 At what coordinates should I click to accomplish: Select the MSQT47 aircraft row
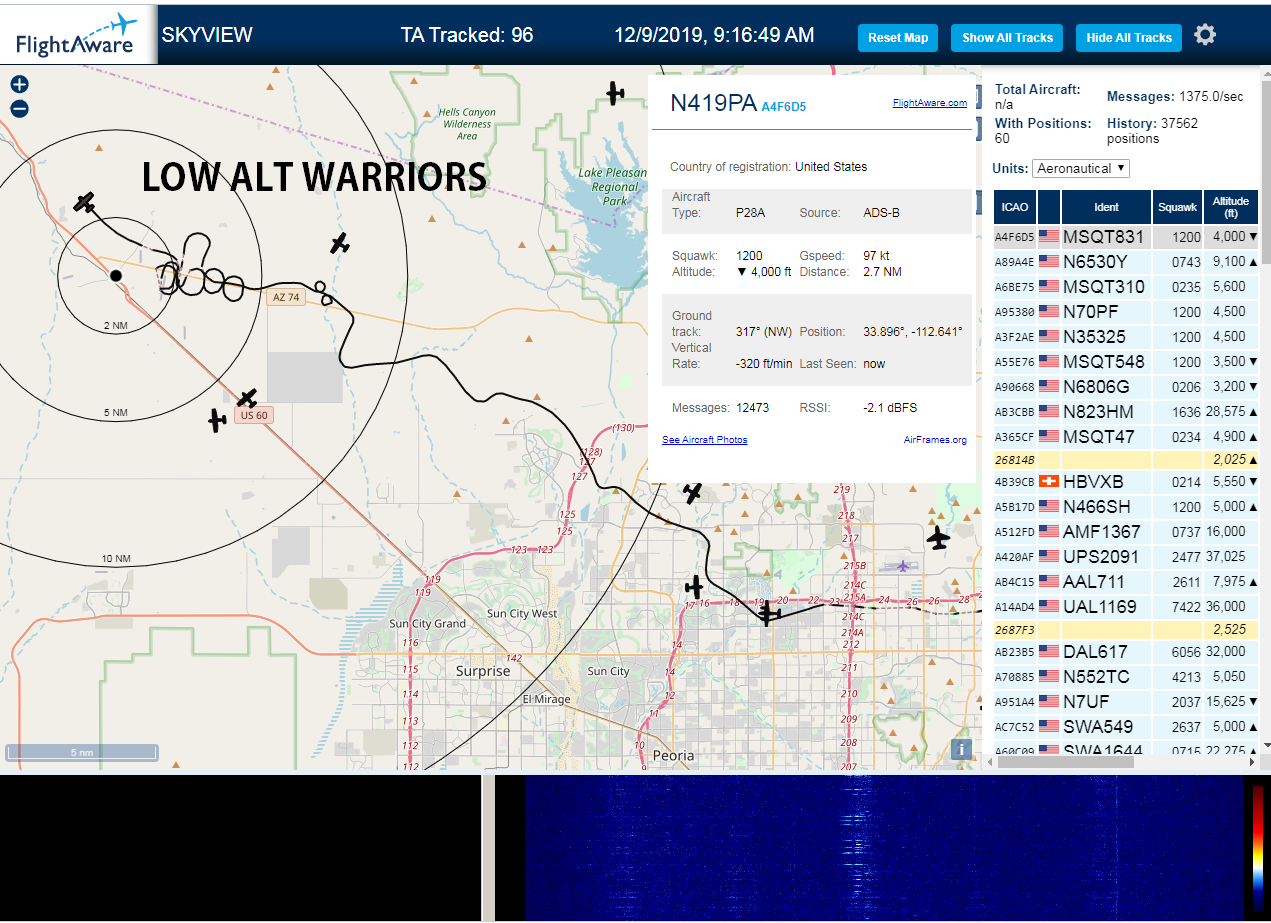point(1126,437)
